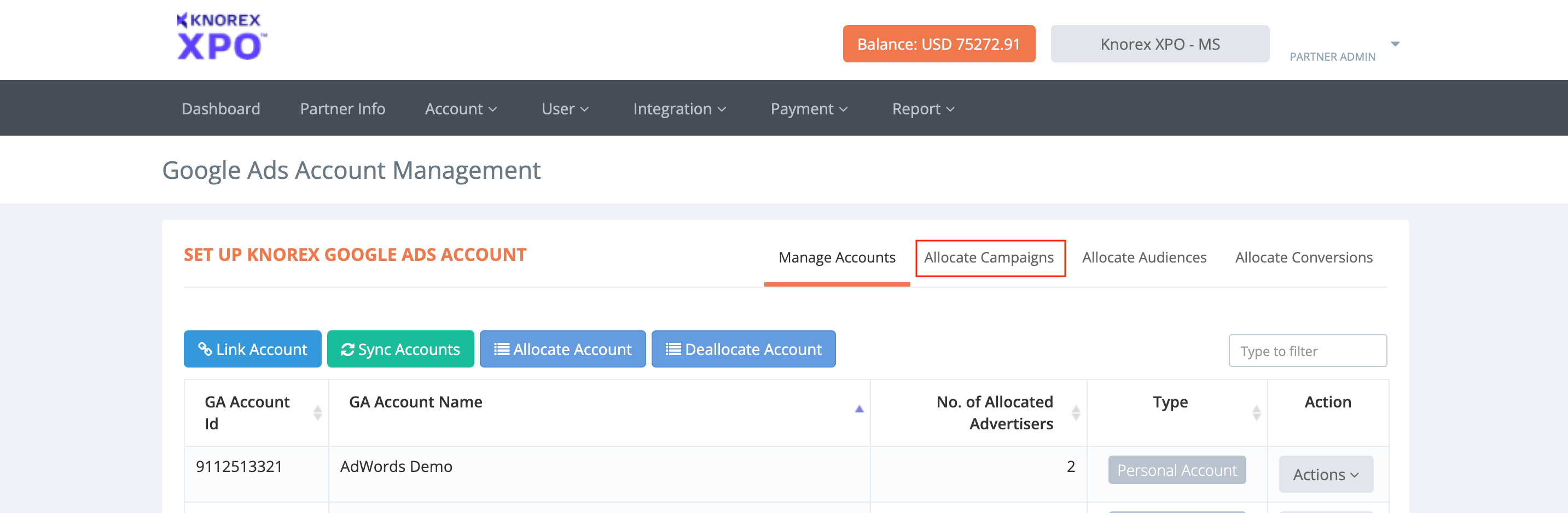
Task: Sort by GA Account Name arrow
Action: tap(859, 409)
